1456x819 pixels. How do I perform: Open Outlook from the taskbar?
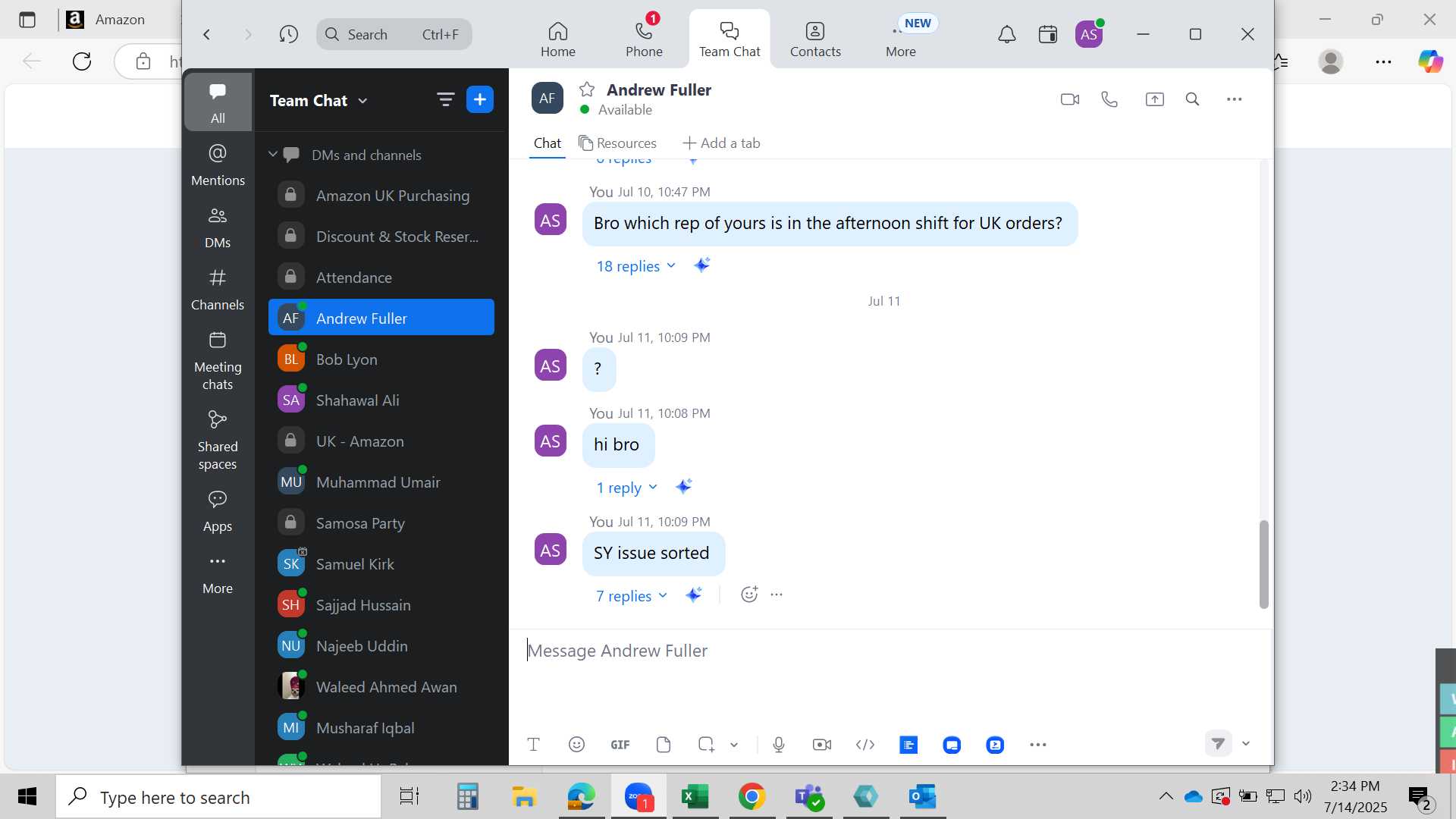pos(923,796)
